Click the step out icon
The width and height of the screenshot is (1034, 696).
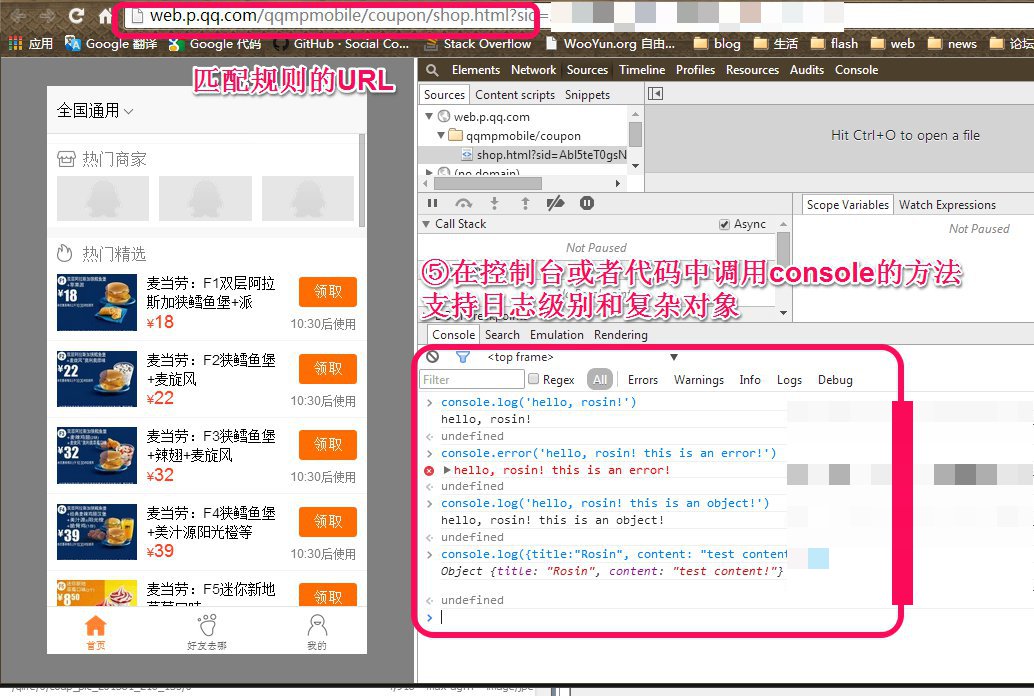(x=525, y=203)
